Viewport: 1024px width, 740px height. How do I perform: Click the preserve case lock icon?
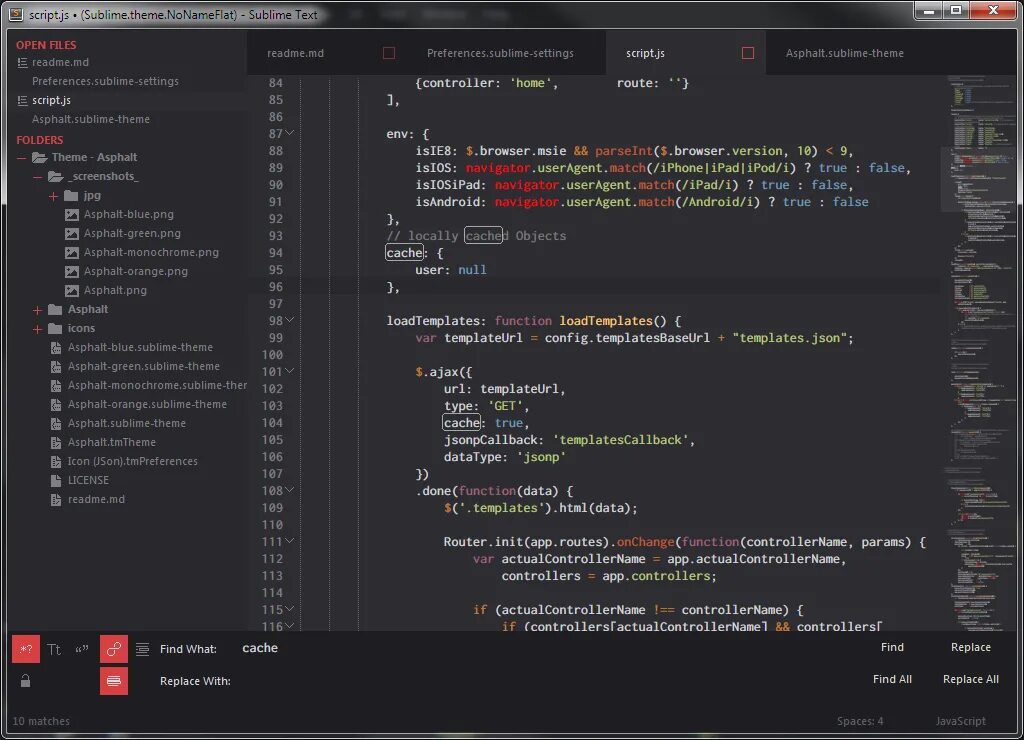click(x=25, y=681)
